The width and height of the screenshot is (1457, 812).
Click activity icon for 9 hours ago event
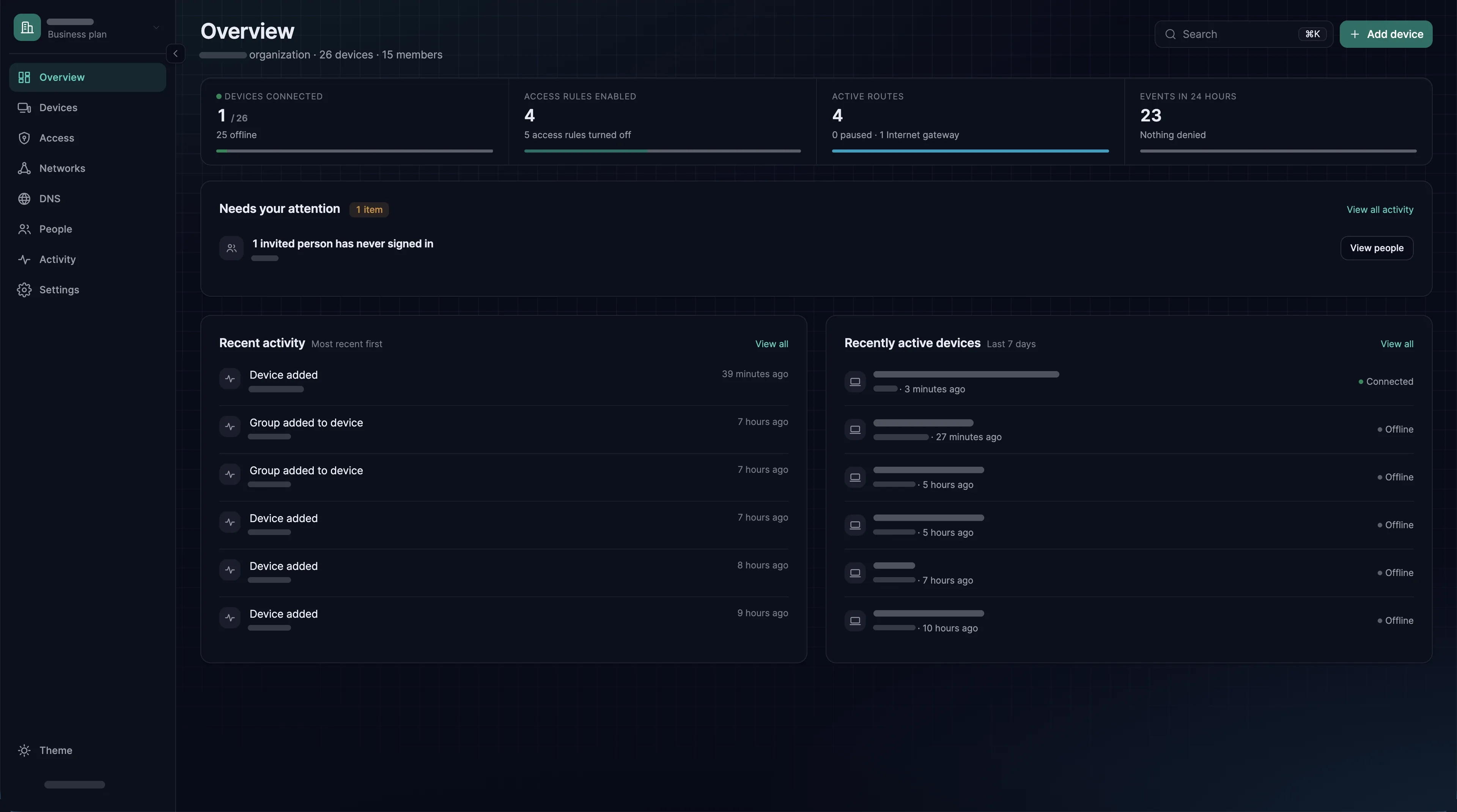point(230,618)
